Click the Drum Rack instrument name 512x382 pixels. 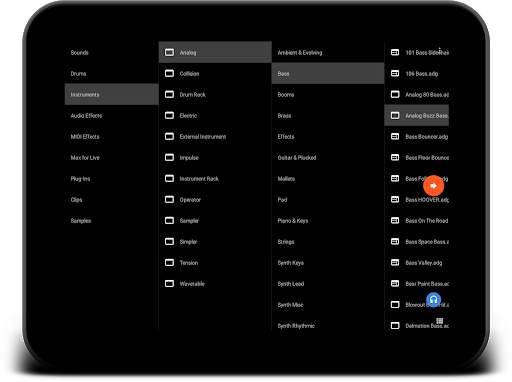pyautogui.click(x=192, y=95)
